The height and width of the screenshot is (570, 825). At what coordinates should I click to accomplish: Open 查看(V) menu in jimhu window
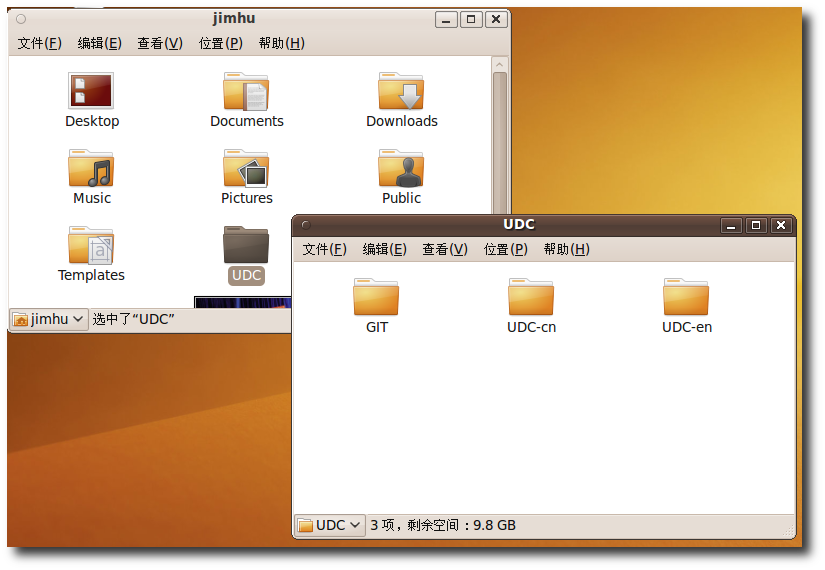click(x=160, y=43)
